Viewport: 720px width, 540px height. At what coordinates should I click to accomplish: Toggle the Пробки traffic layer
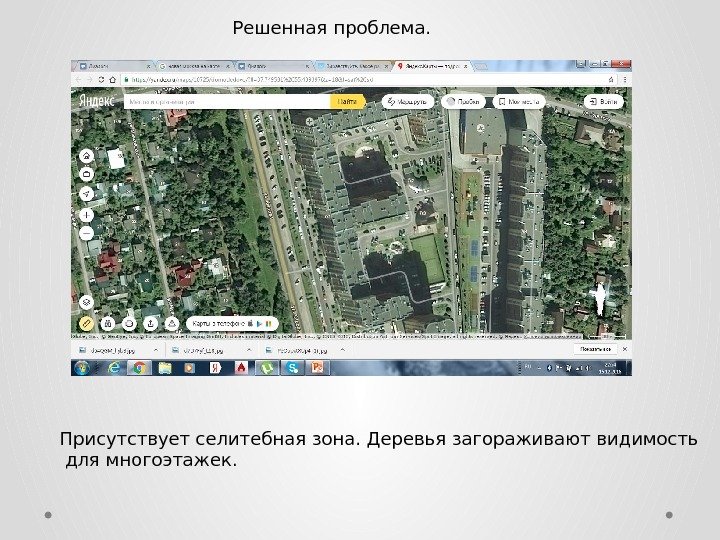point(463,101)
